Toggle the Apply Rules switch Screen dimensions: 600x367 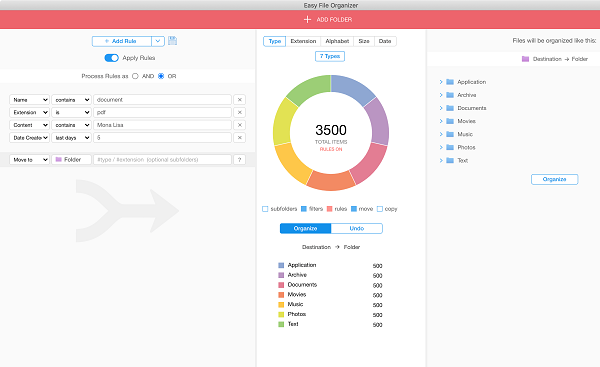tap(111, 58)
